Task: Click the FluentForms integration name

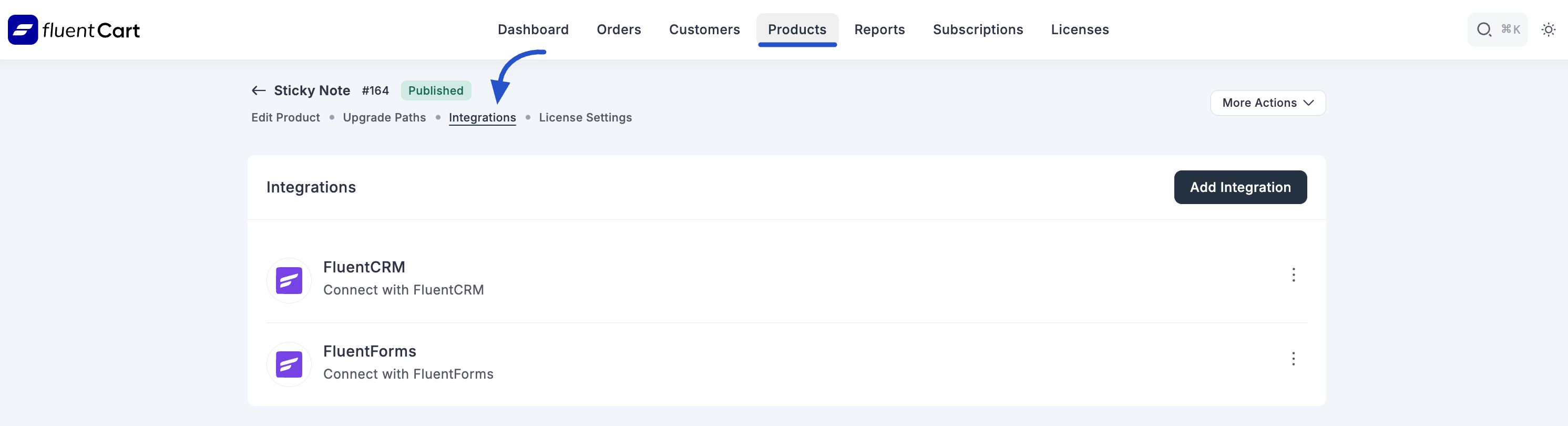Action: click(x=370, y=351)
